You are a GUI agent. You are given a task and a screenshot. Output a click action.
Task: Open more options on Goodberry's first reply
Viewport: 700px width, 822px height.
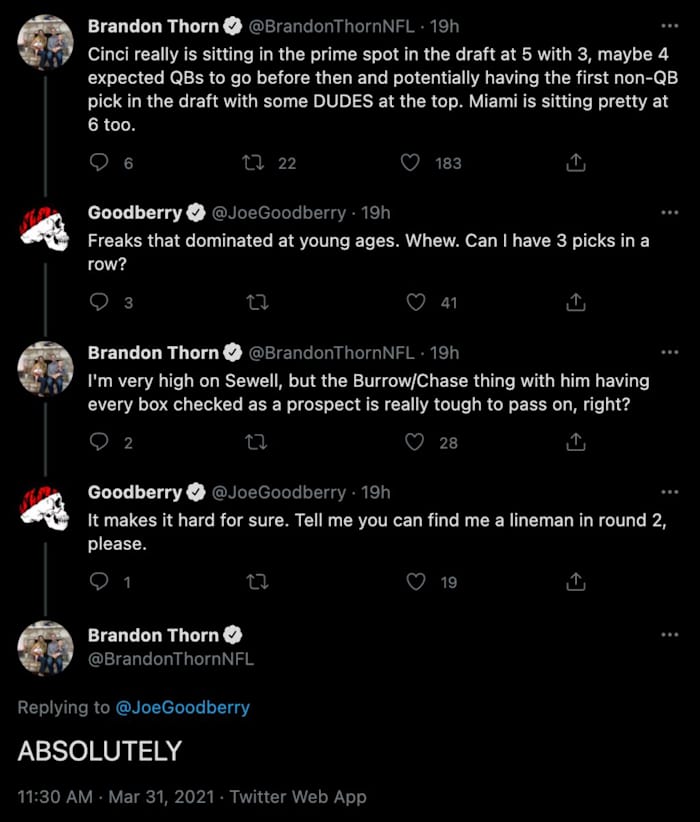[669, 212]
